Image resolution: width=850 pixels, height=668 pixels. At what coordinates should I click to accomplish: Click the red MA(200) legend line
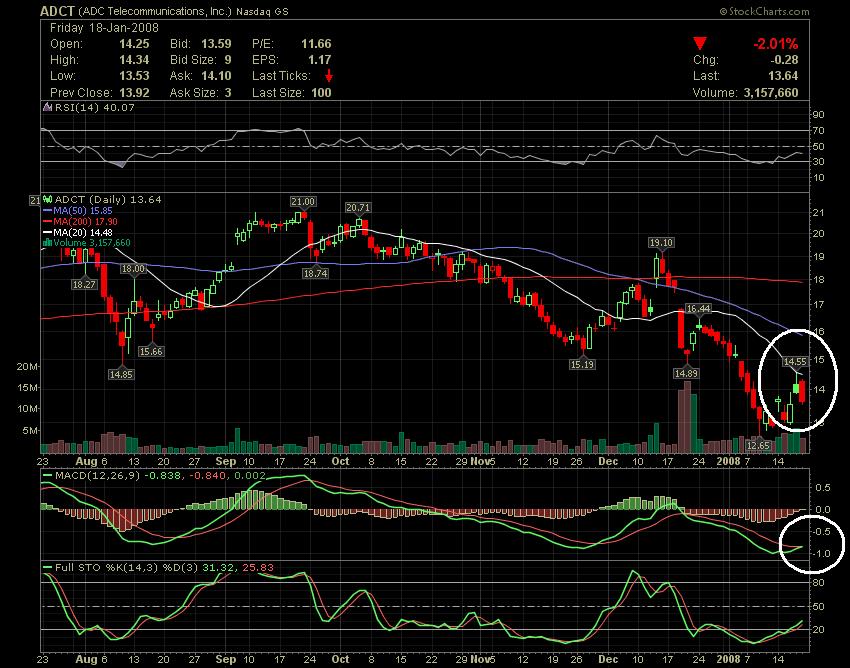coord(48,221)
